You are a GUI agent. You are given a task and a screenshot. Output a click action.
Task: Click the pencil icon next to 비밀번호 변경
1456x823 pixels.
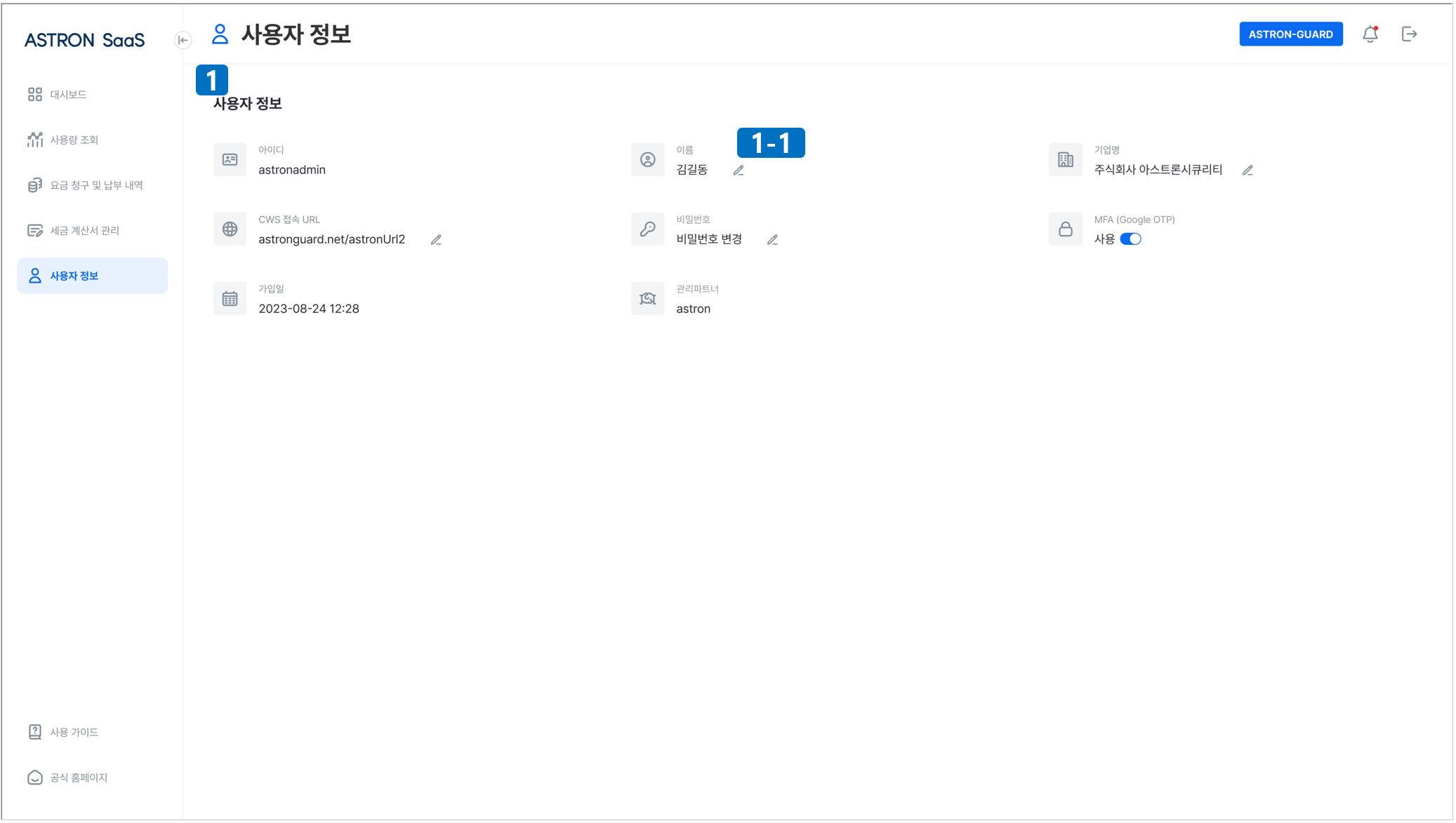772,240
